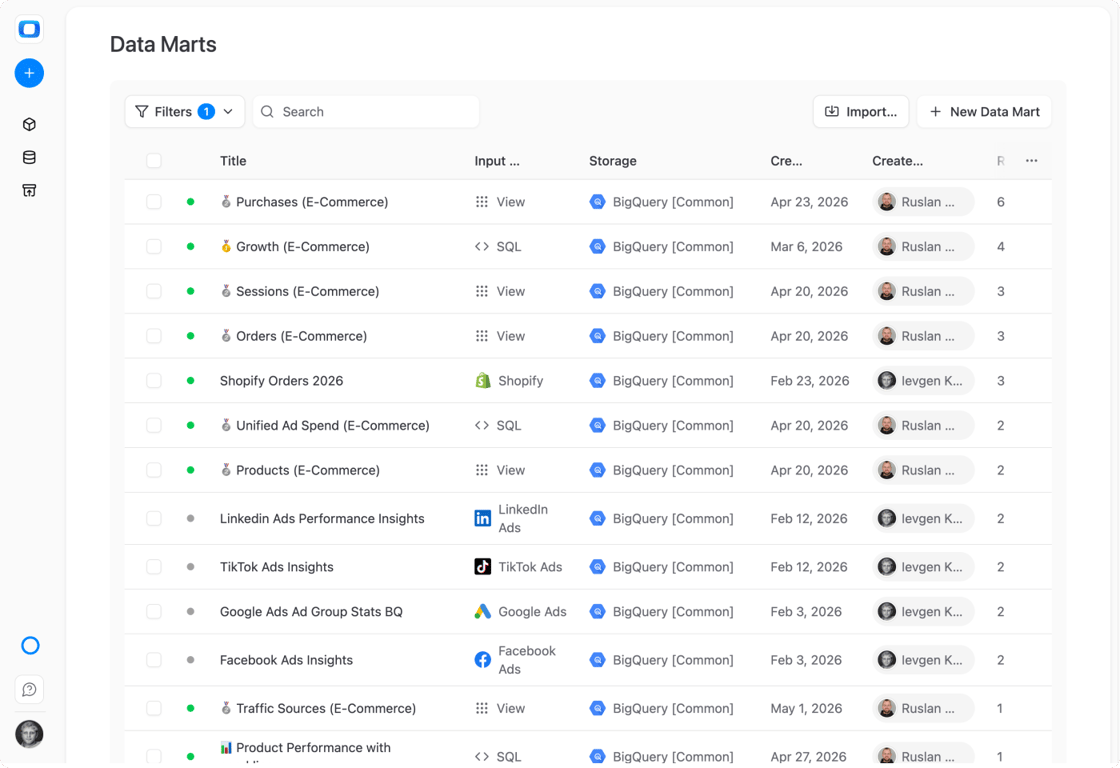Screen dimensions: 1120x768
Task: Click 'Orders (E-Commerce)' title
Action: click(301, 336)
